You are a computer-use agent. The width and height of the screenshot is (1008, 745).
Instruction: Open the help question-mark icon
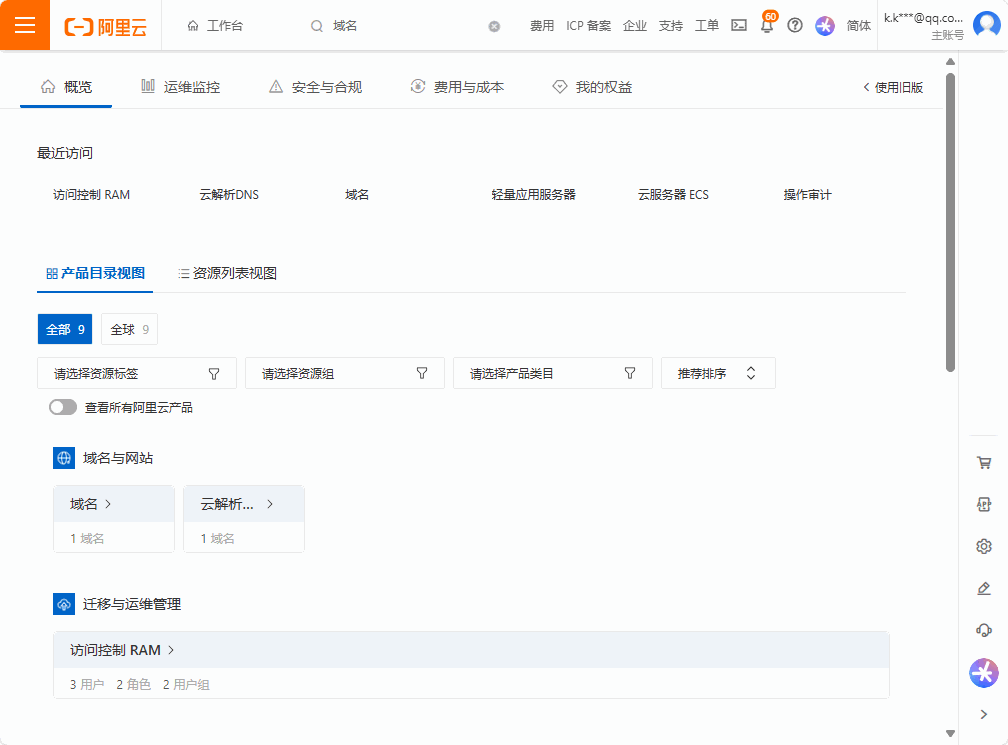point(795,25)
